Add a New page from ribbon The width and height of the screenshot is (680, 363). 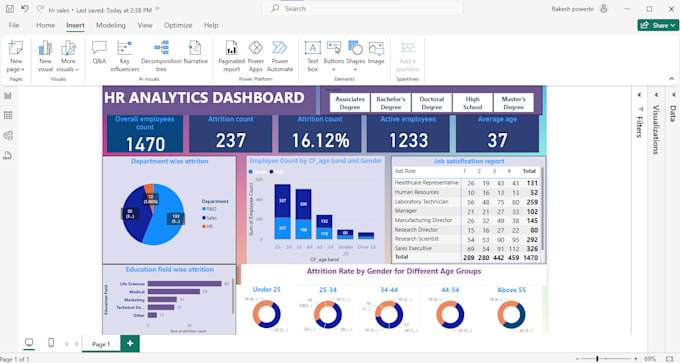pos(16,56)
